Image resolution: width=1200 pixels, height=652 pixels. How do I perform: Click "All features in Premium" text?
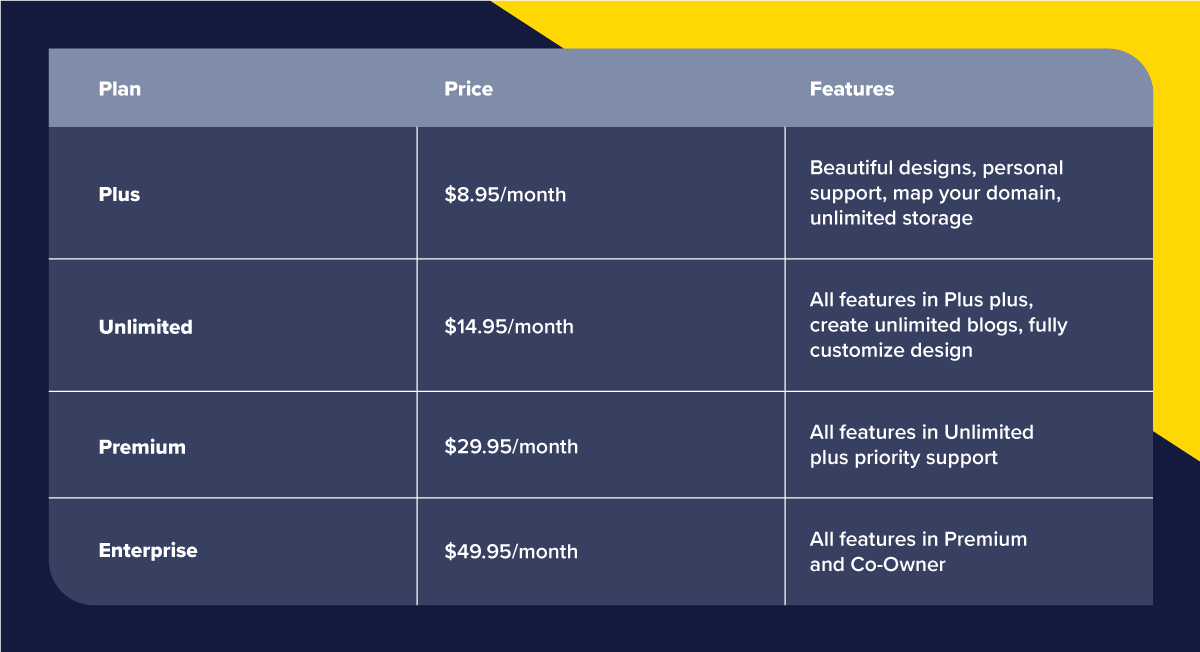tap(918, 539)
